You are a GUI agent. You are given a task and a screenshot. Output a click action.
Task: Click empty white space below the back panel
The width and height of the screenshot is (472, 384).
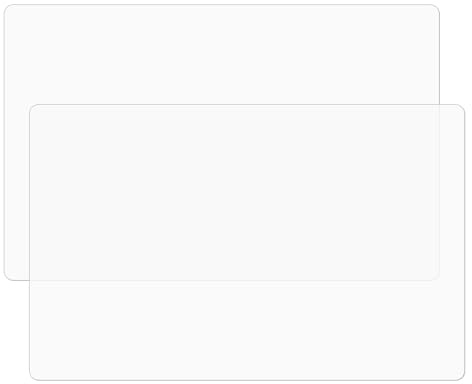click(x=15, y=332)
